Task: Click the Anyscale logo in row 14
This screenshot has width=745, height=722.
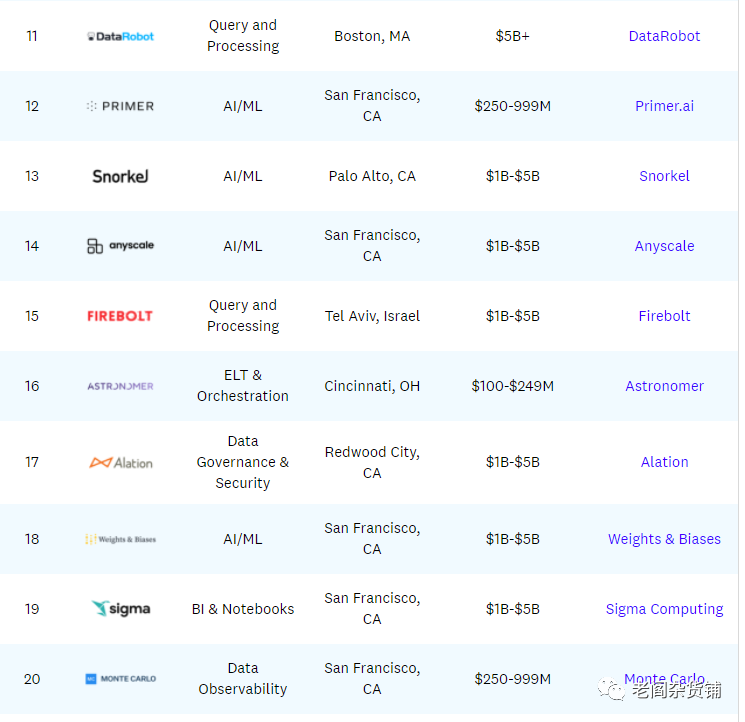Action: tap(121, 246)
